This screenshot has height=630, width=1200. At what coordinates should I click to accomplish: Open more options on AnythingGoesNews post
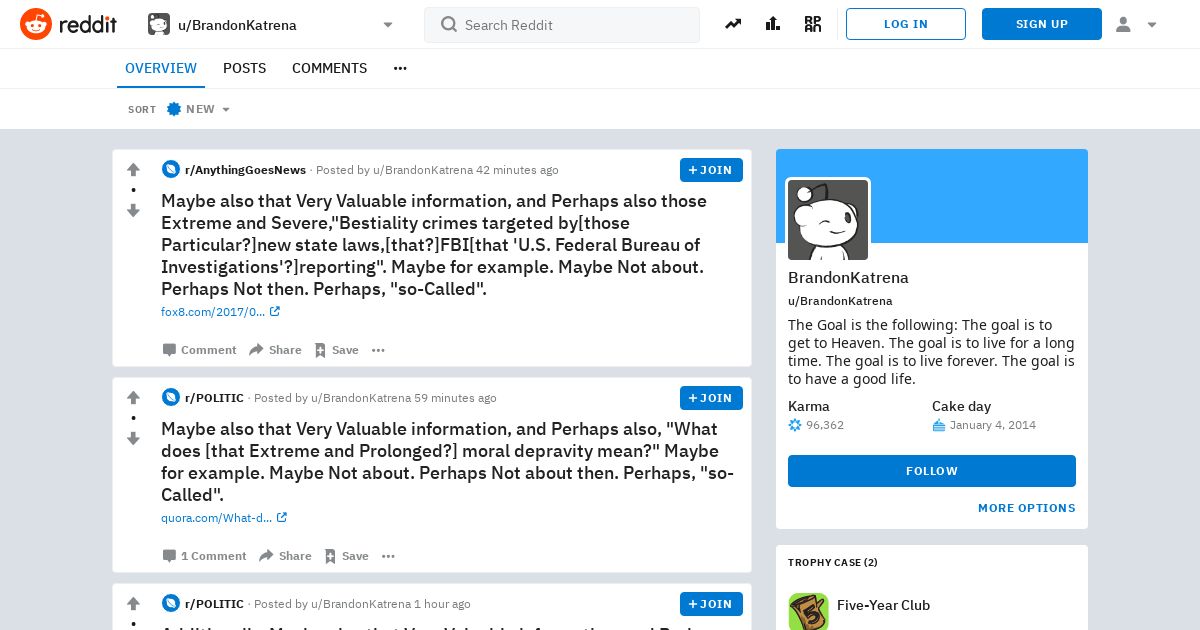click(378, 350)
